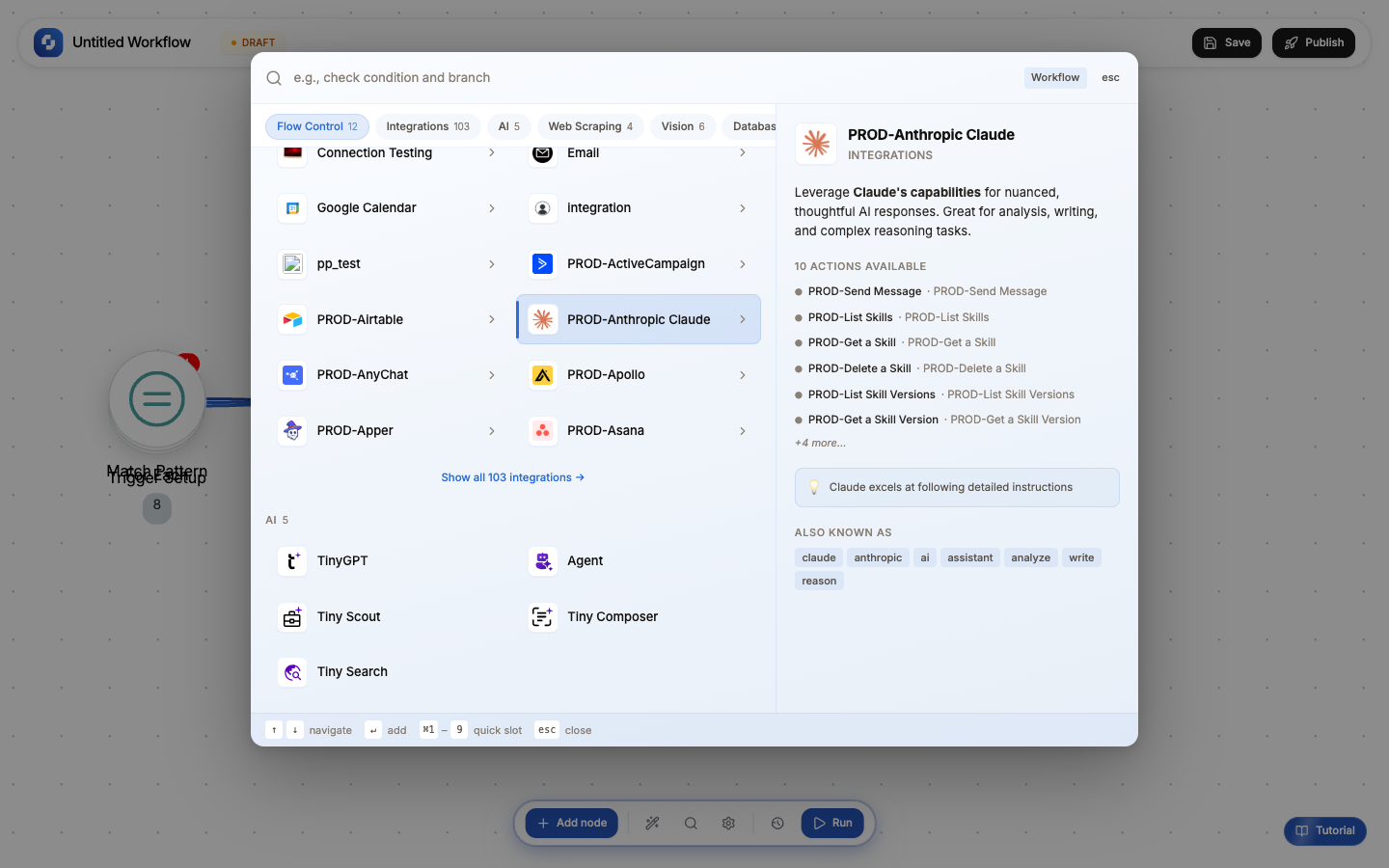Click the Untitled Workflow title

click(x=132, y=42)
